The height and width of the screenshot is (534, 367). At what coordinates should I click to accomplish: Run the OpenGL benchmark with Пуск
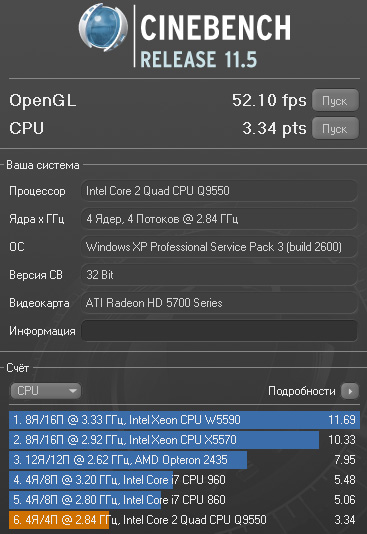tap(335, 100)
